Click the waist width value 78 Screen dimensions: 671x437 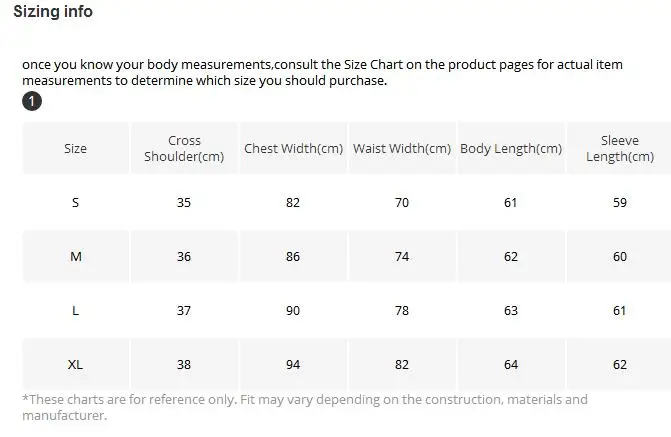click(x=402, y=310)
